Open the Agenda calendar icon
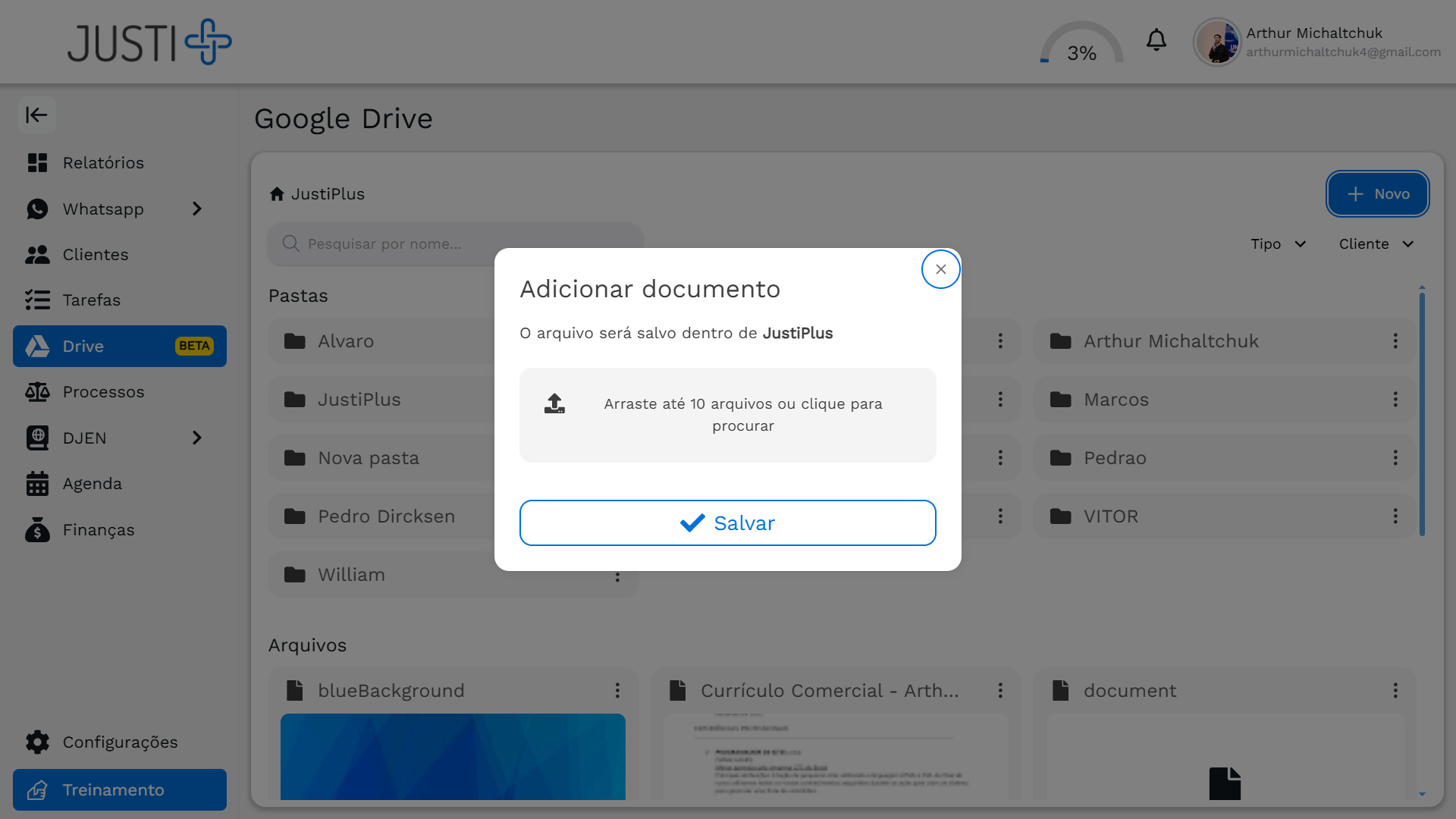1456x819 pixels. (x=38, y=483)
